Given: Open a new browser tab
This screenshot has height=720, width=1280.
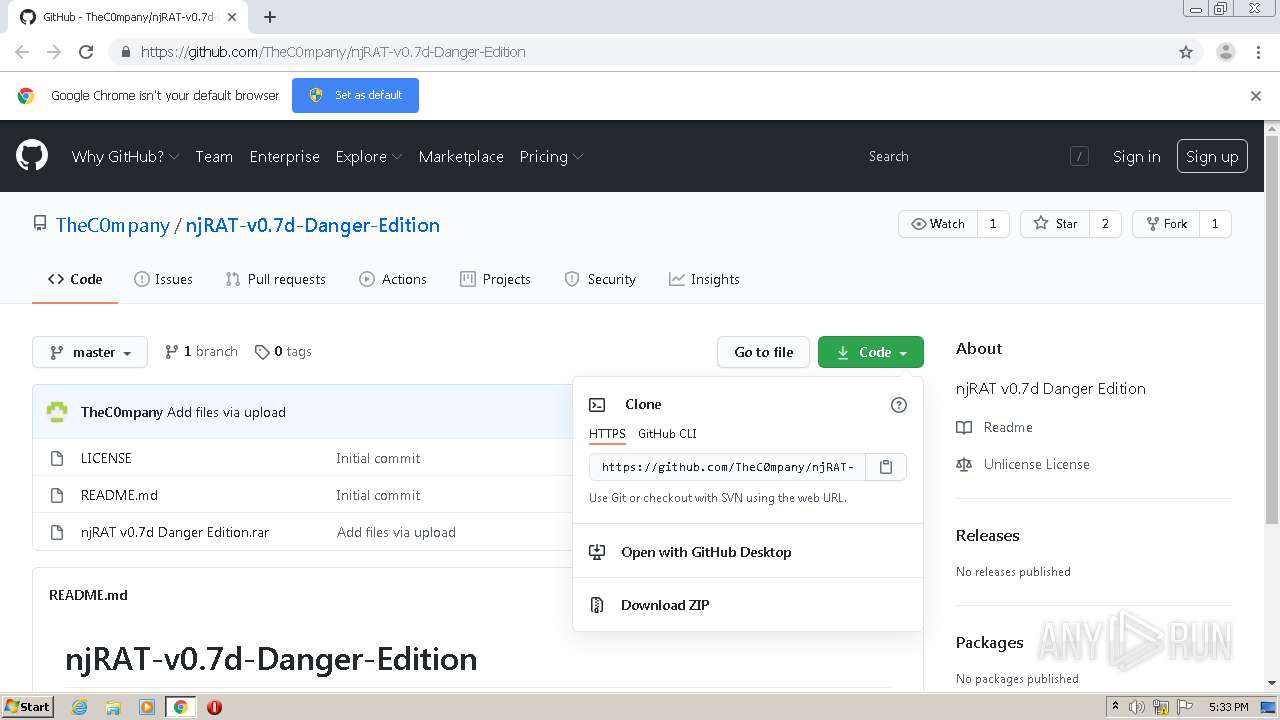Looking at the screenshot, I should [x=270, y=17].
